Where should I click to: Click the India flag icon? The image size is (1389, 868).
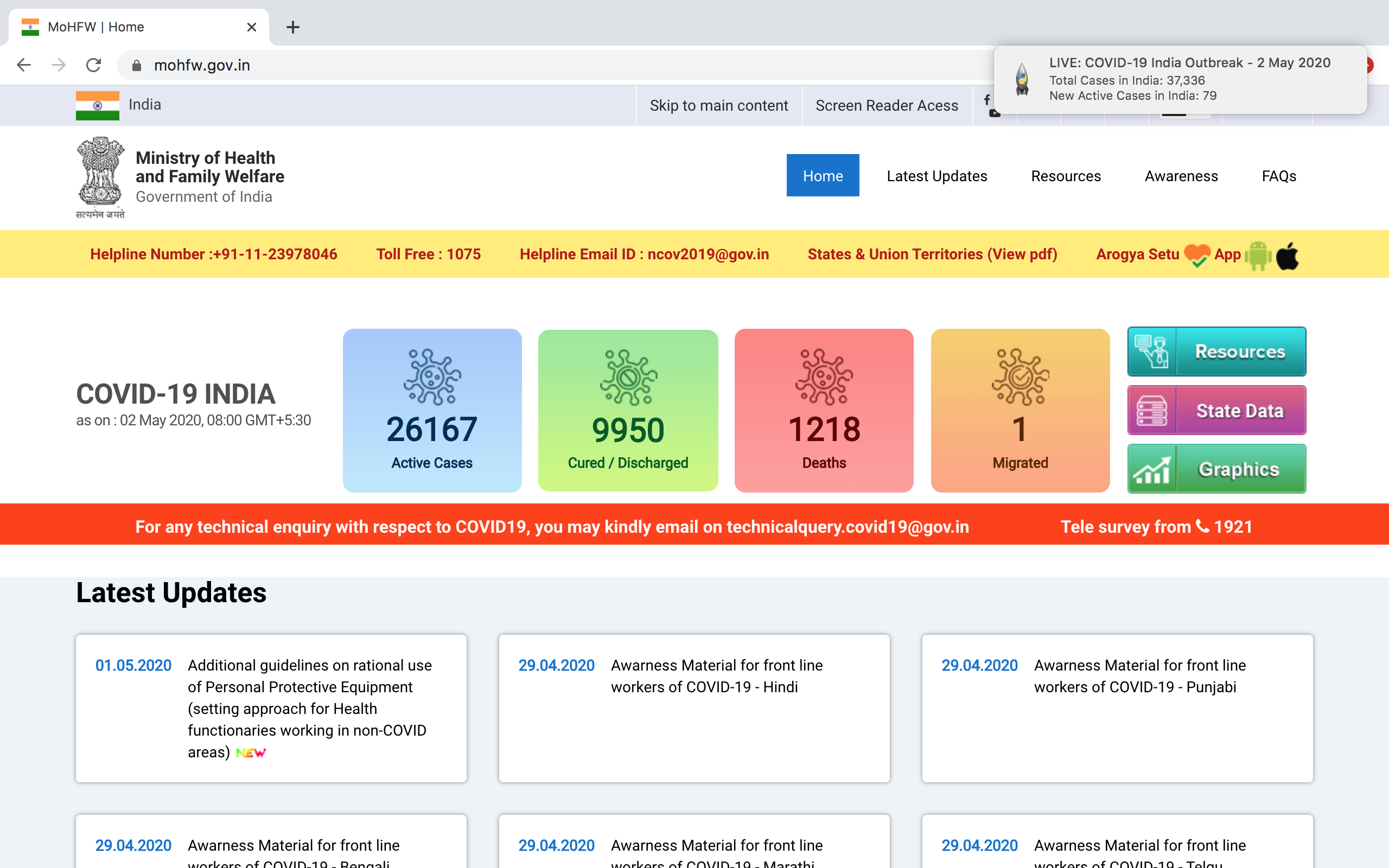[98, 106]
